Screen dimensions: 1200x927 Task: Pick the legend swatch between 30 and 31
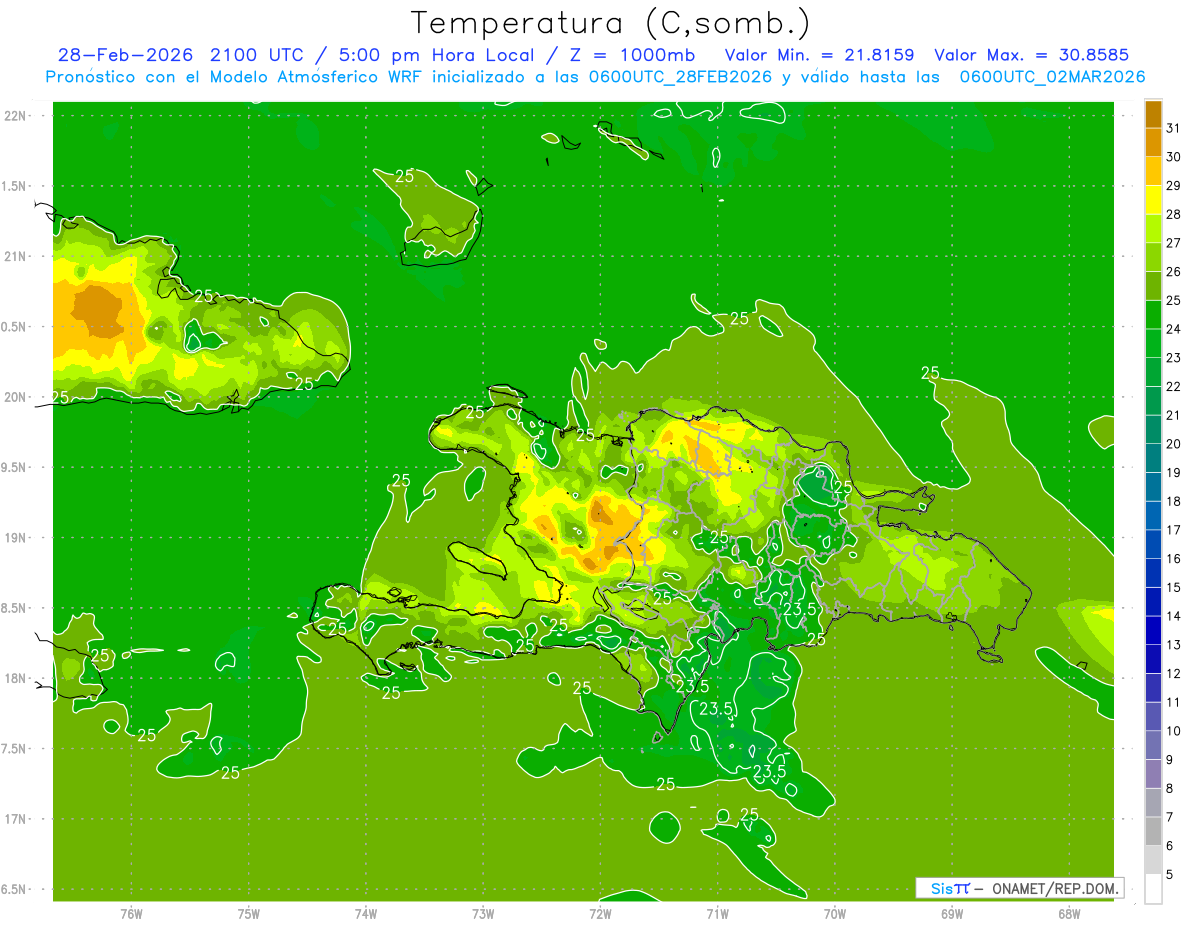pos(1153,142)
